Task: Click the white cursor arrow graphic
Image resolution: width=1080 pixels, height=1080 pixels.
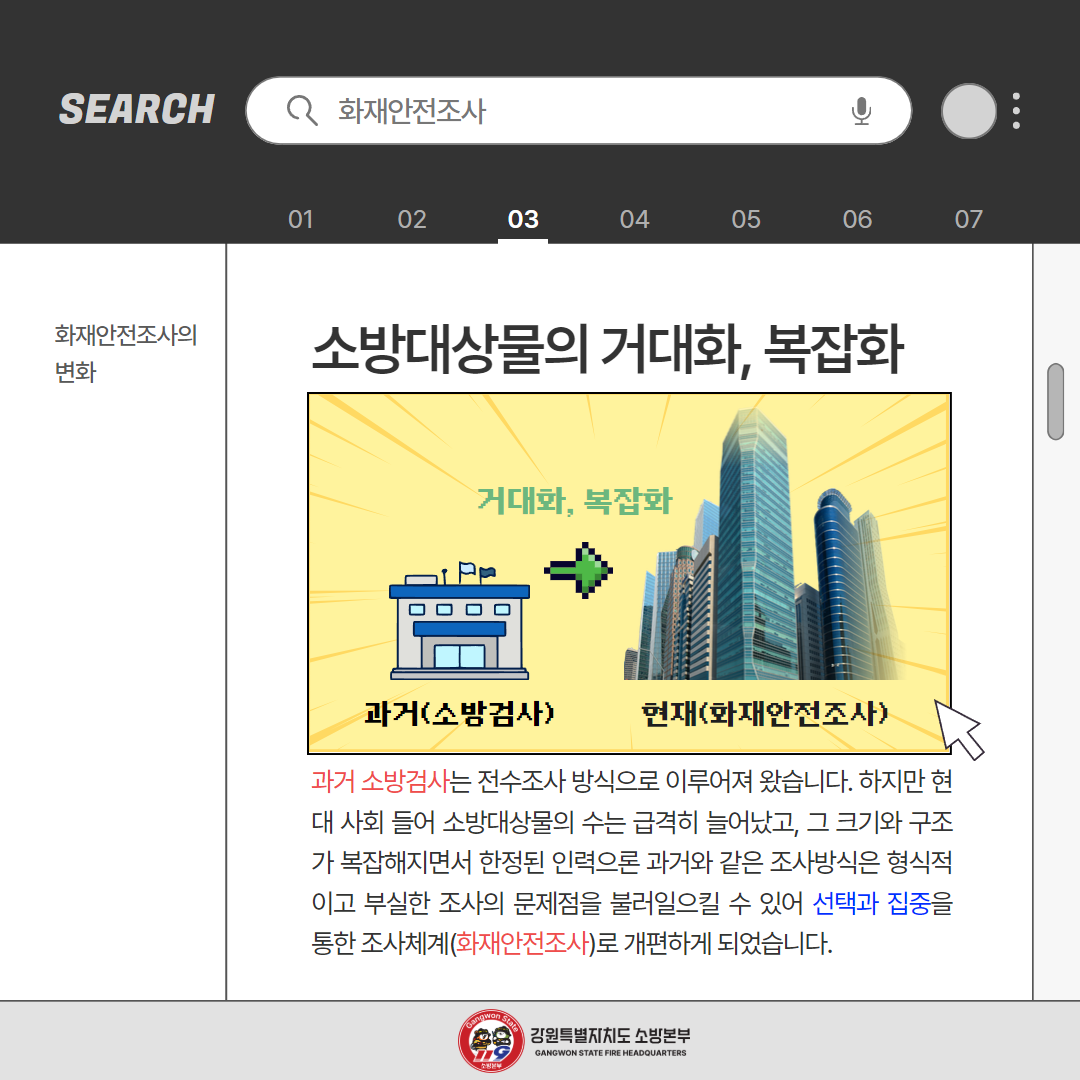Action: tap(957, 728)
